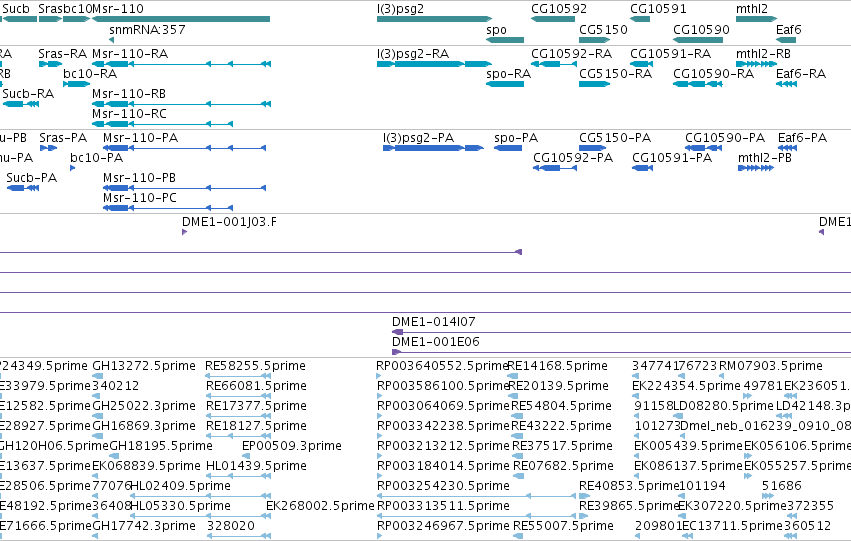Click the Eaf6-RA transcript label
The width and height of the screenshot is (851, 541).
point(801,74)
